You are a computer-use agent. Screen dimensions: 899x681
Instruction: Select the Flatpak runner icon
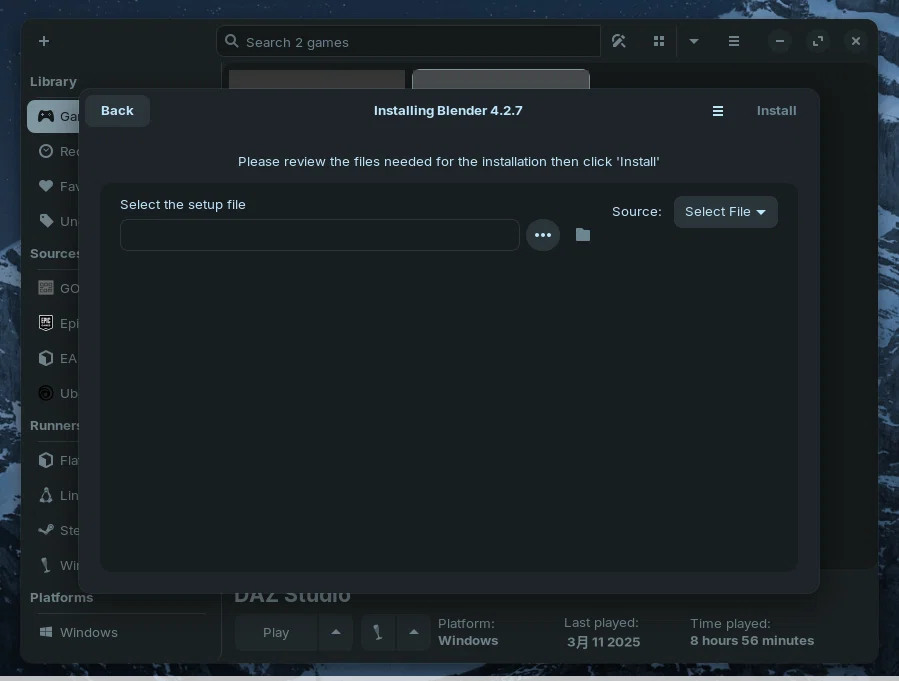pos(46,460)
